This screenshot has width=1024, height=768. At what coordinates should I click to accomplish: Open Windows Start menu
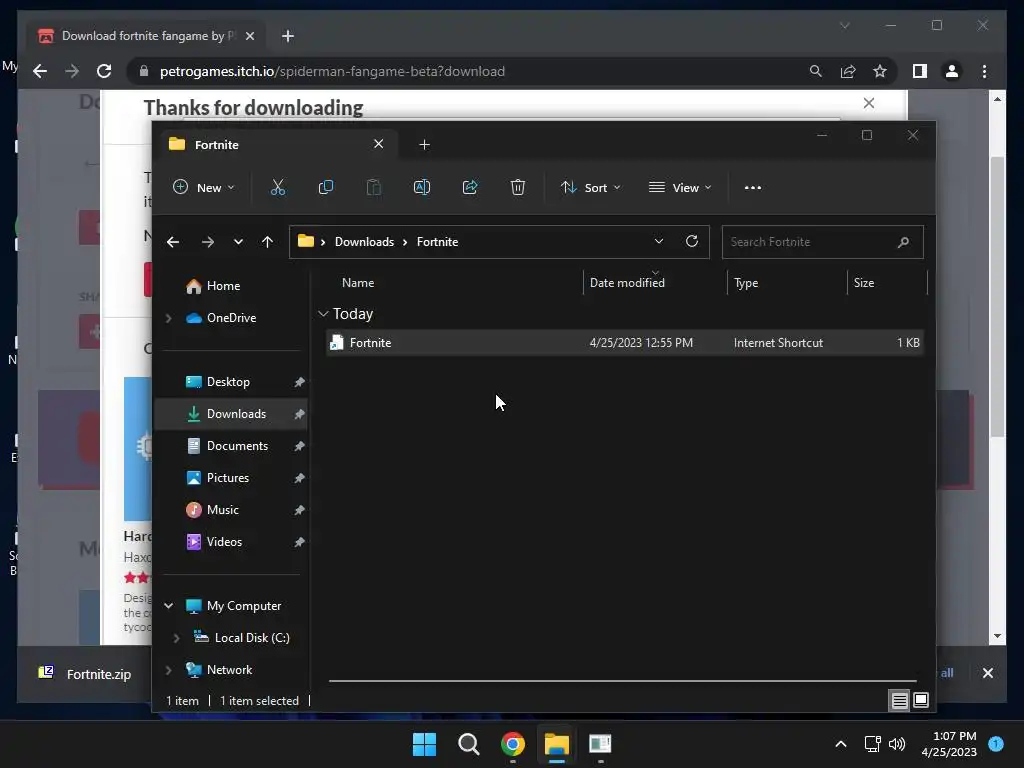(424, 744)
